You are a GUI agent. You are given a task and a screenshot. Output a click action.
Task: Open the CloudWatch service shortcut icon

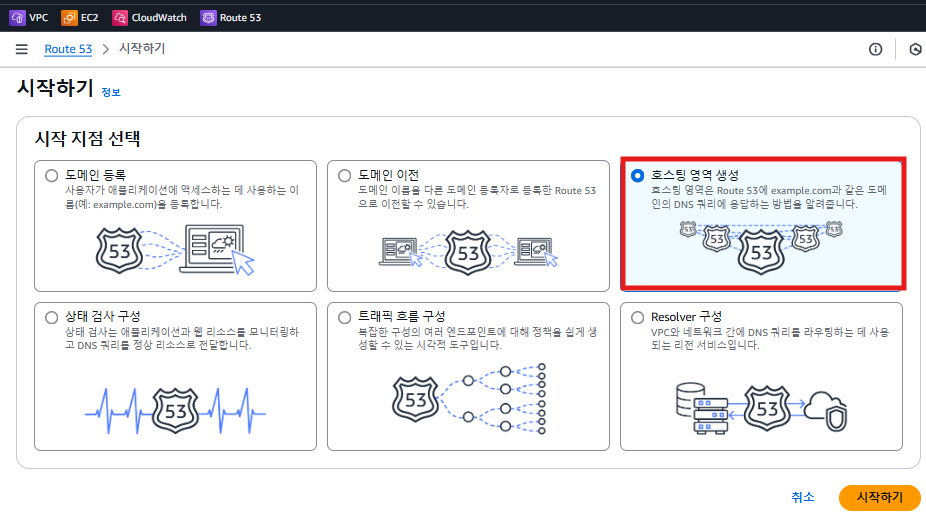coord(120,18)
